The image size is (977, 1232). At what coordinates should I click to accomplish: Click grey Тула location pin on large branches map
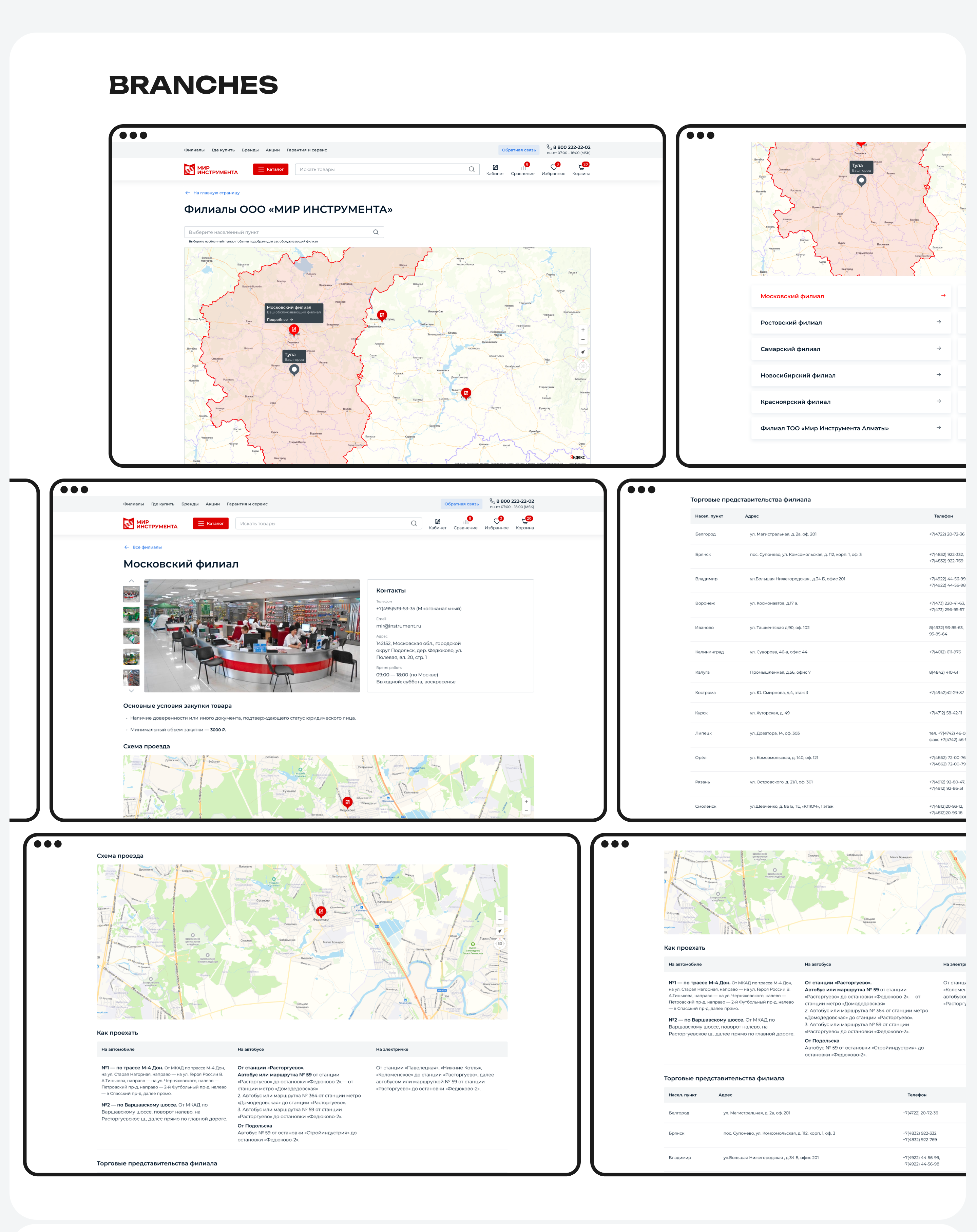pyautogui.click(x=294, y=370)
